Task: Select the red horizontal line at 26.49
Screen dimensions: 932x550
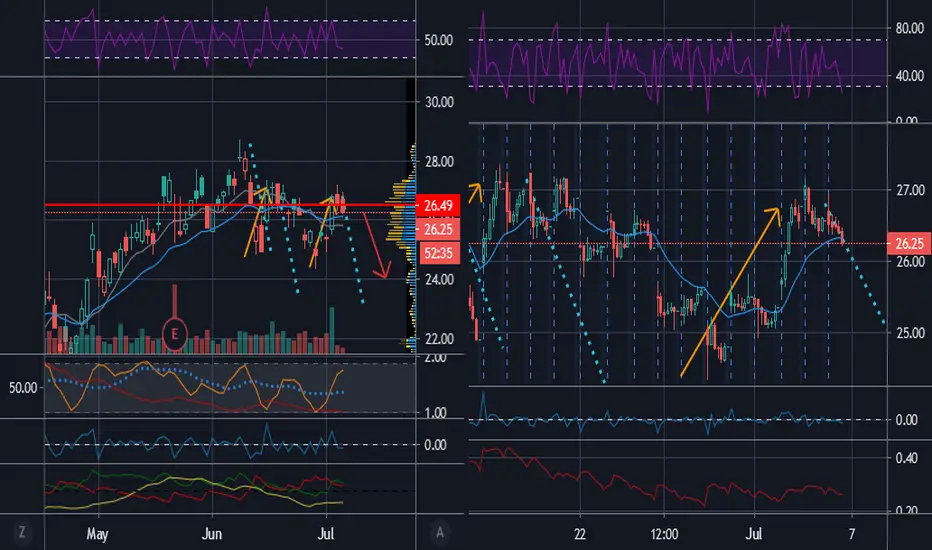Action: click(230, 205)
